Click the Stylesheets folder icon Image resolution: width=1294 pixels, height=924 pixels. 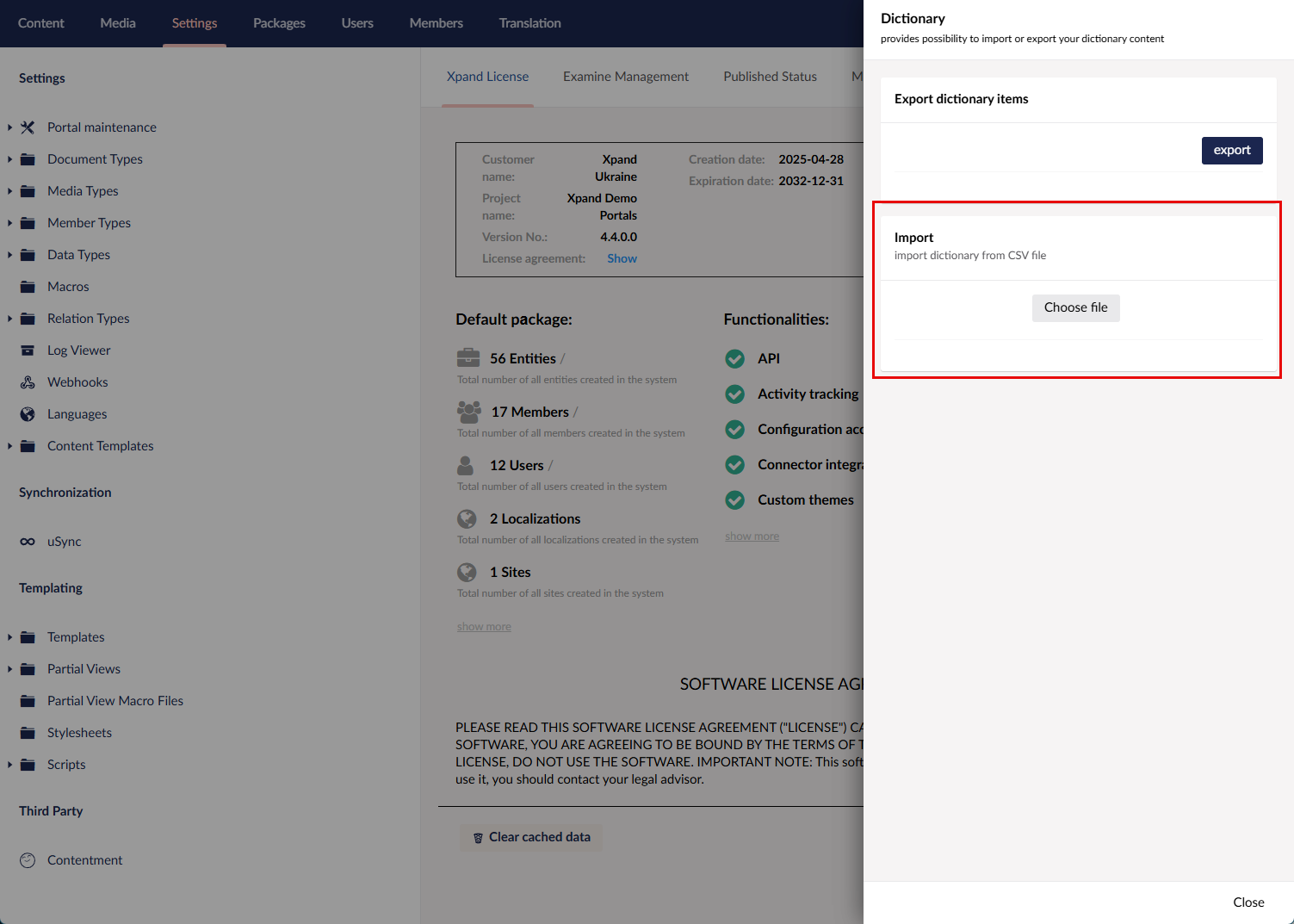[28, 733]
